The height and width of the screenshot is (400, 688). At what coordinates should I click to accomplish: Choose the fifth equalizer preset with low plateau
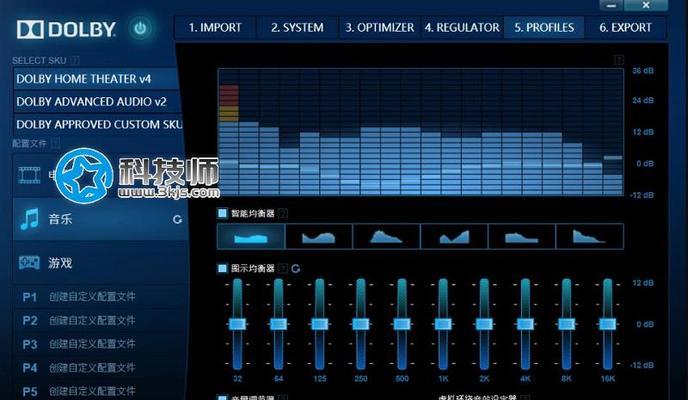point(522,236)
